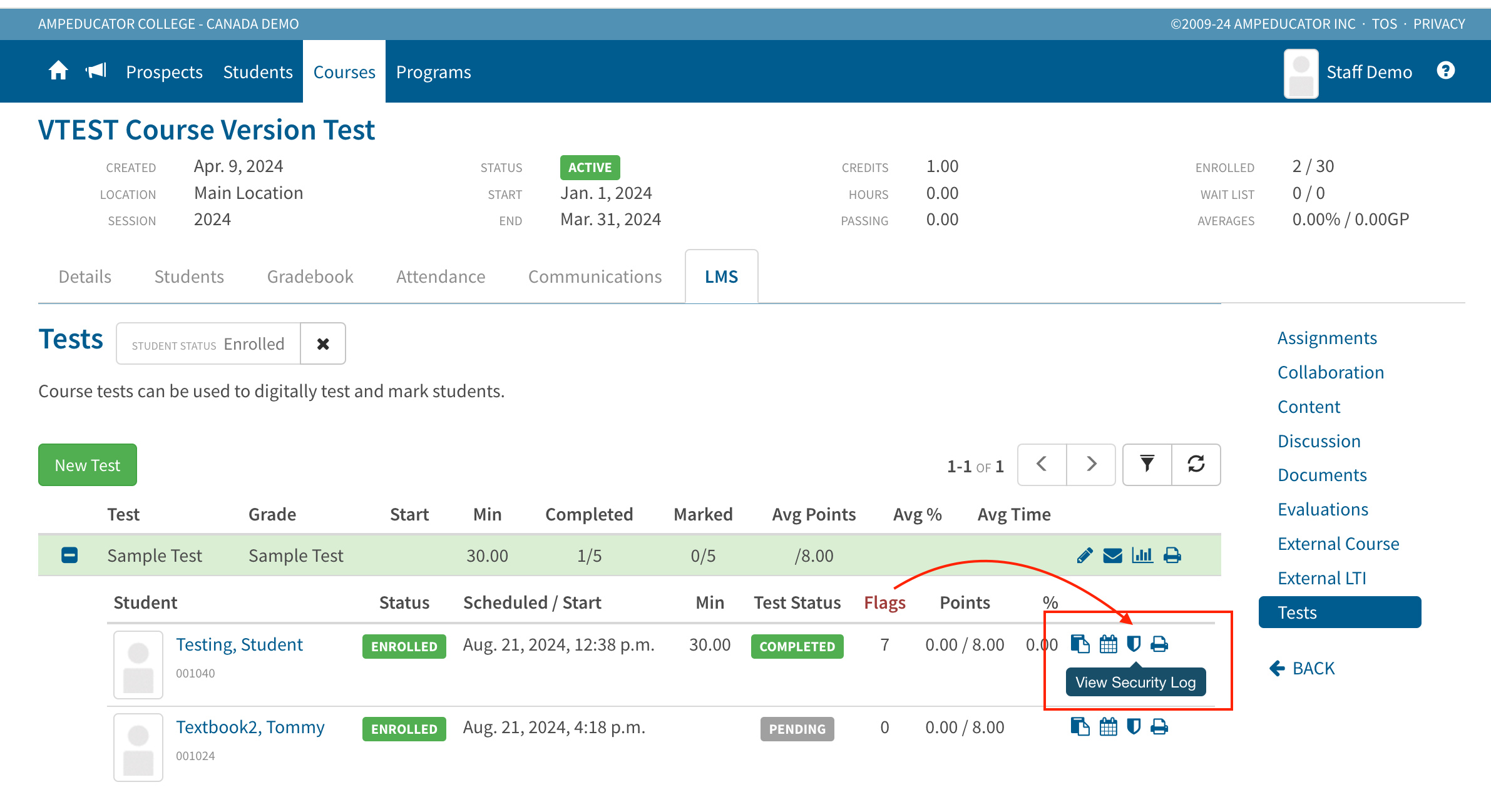Open the announcements megaphone icon
This screenshot has width=1491, height=812.
[x=96, y=71]
